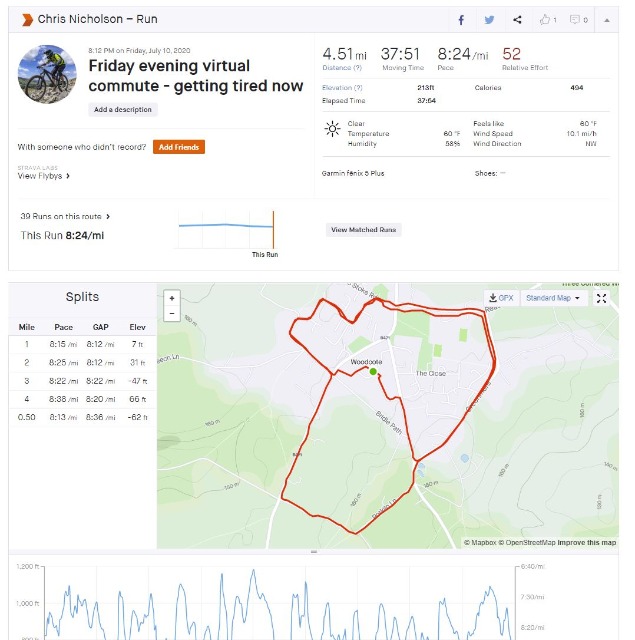Click the athlete profile photo

[47, 74]
